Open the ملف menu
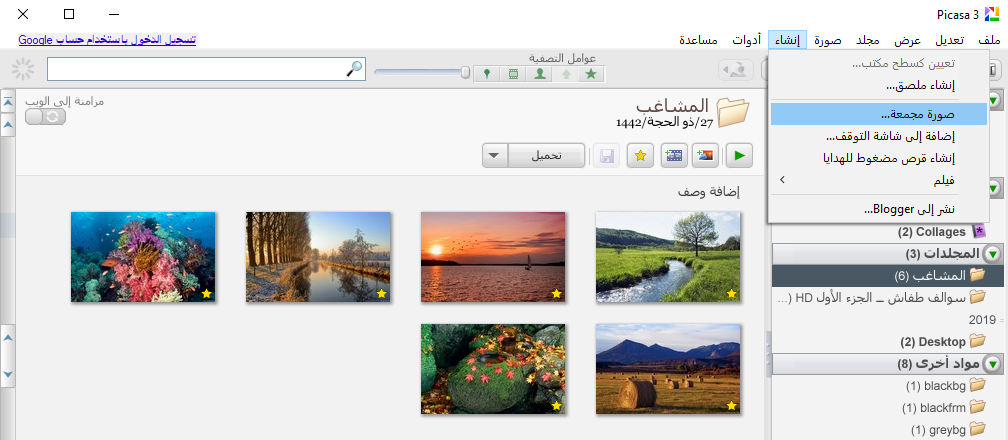1008x440 pixels. 989,40
